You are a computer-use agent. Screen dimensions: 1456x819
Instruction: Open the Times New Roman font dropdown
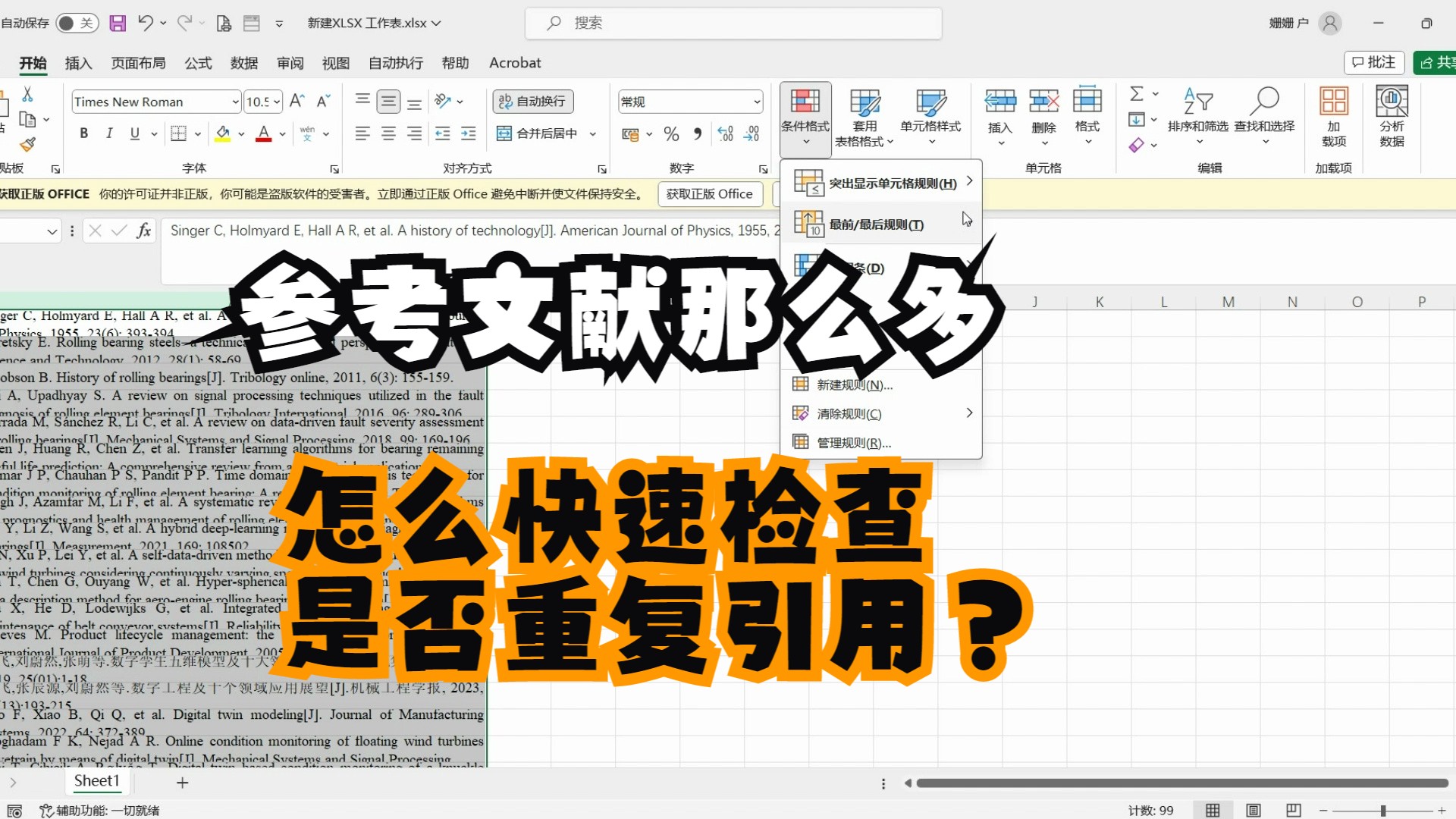click(236, 101)
